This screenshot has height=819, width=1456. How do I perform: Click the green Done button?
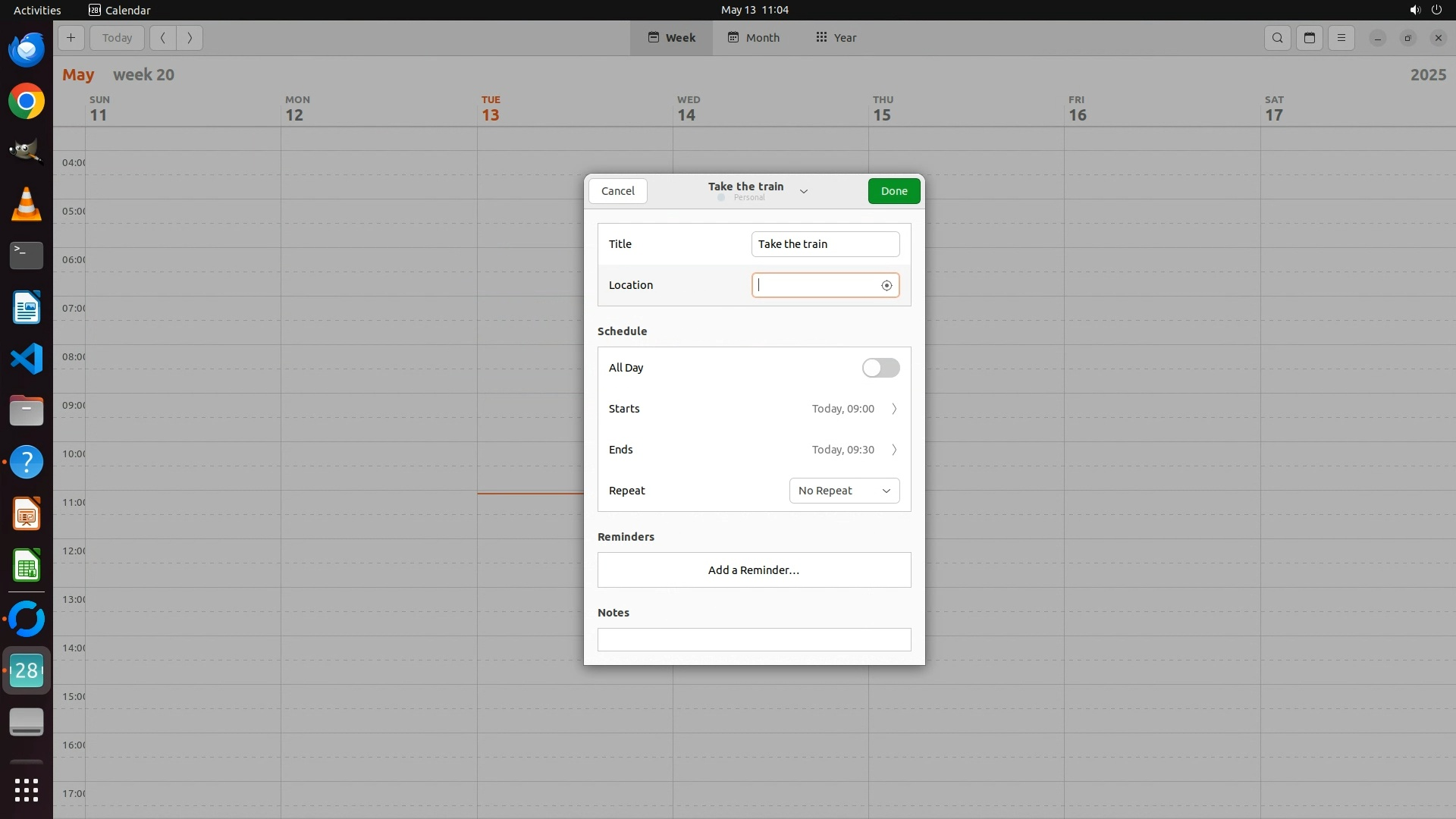tap(893, 191)
